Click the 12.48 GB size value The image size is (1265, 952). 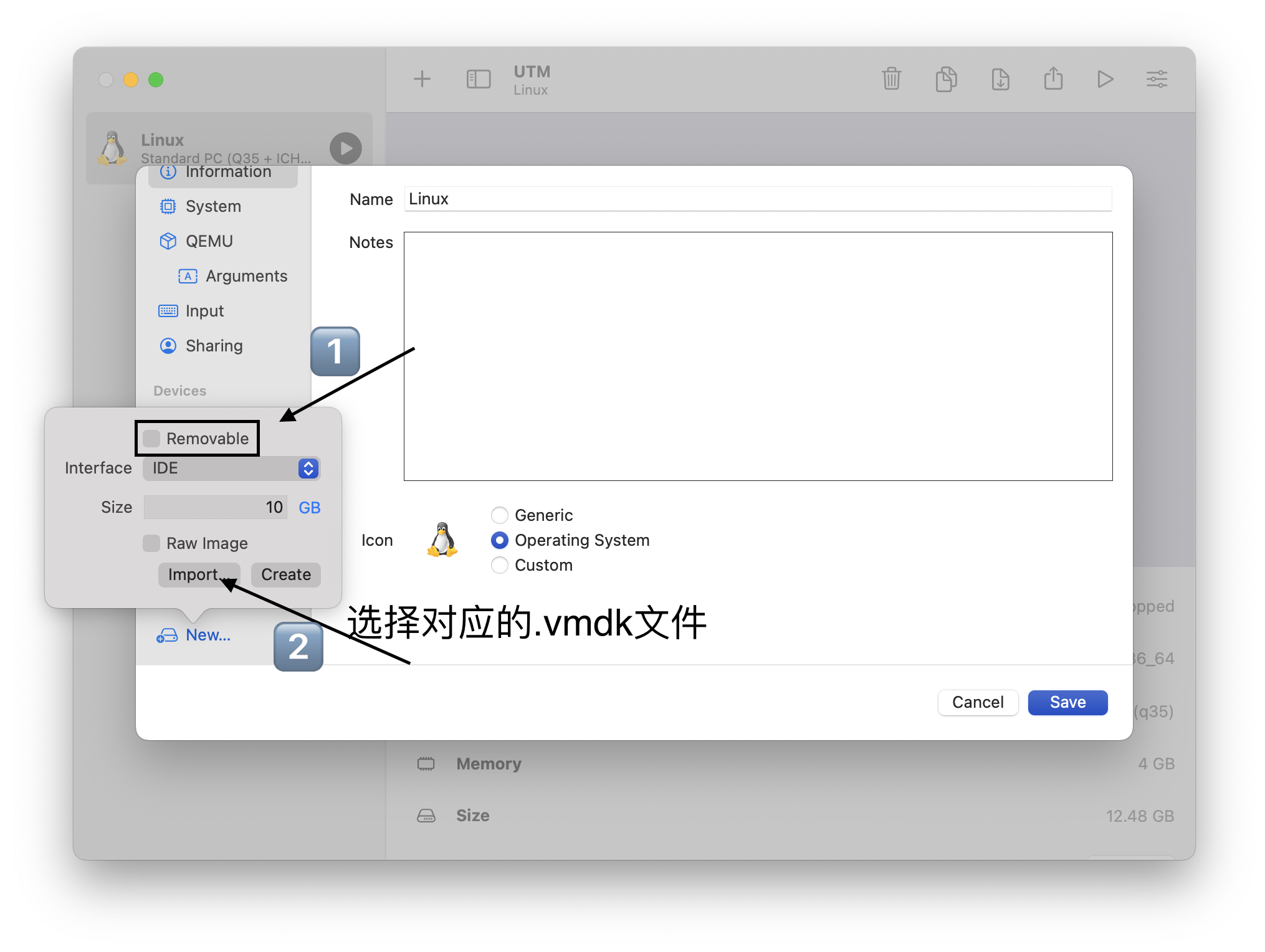coord(1140,816)
